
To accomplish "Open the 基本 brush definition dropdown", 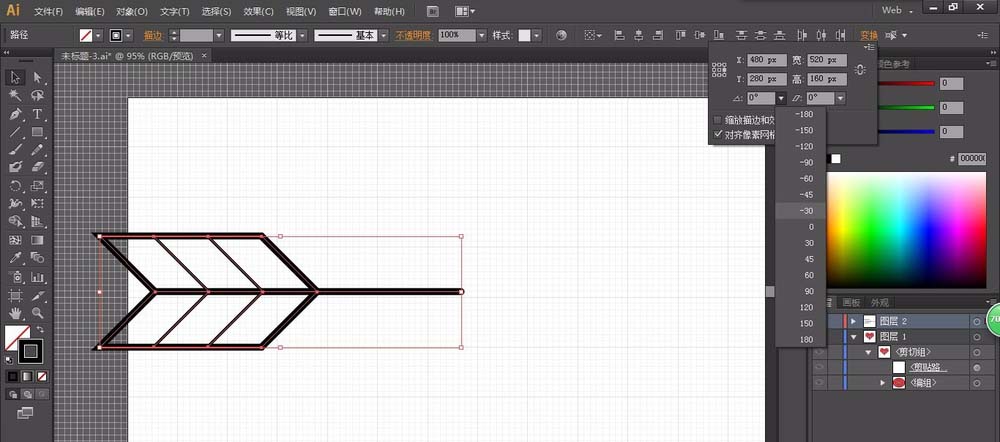I will (x=383, y=36).
